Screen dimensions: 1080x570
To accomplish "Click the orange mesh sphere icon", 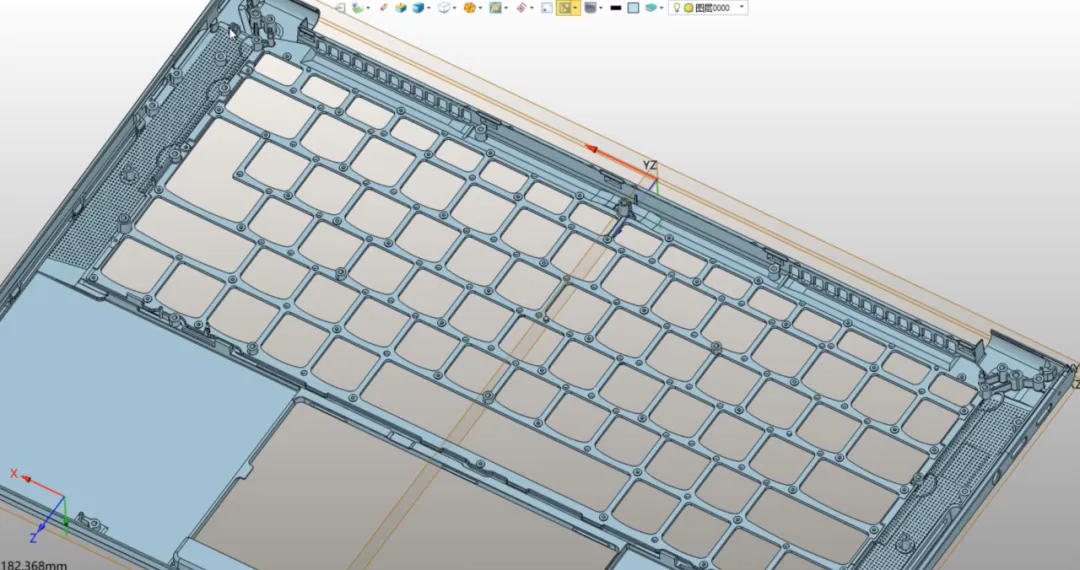I will coord(470,8).
